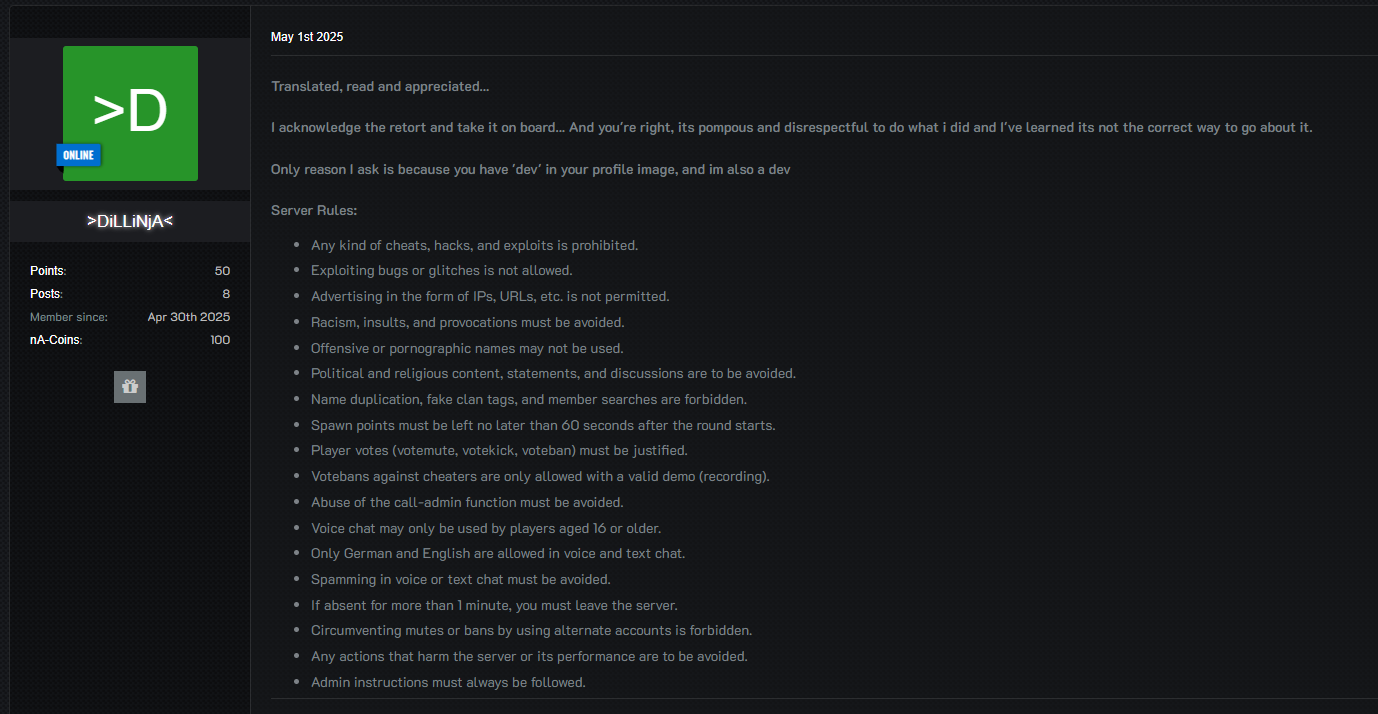
Task: Click the rule about cheats, hacks, and exploits
Action: (474, 245)
